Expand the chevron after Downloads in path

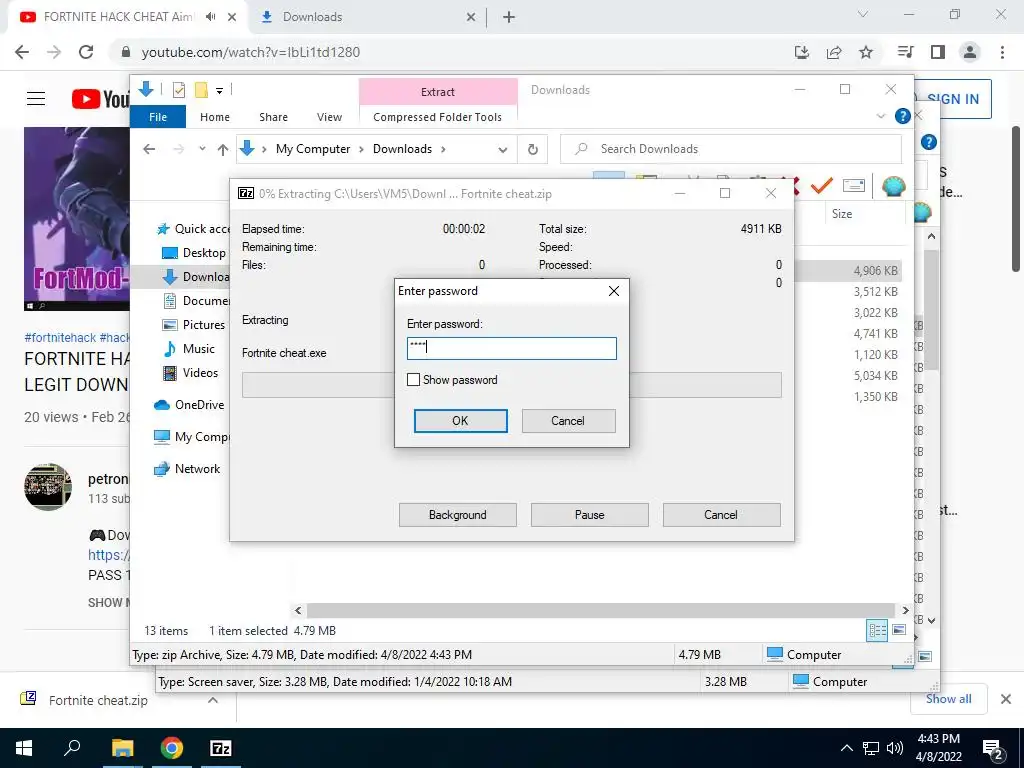coord(443,149)
